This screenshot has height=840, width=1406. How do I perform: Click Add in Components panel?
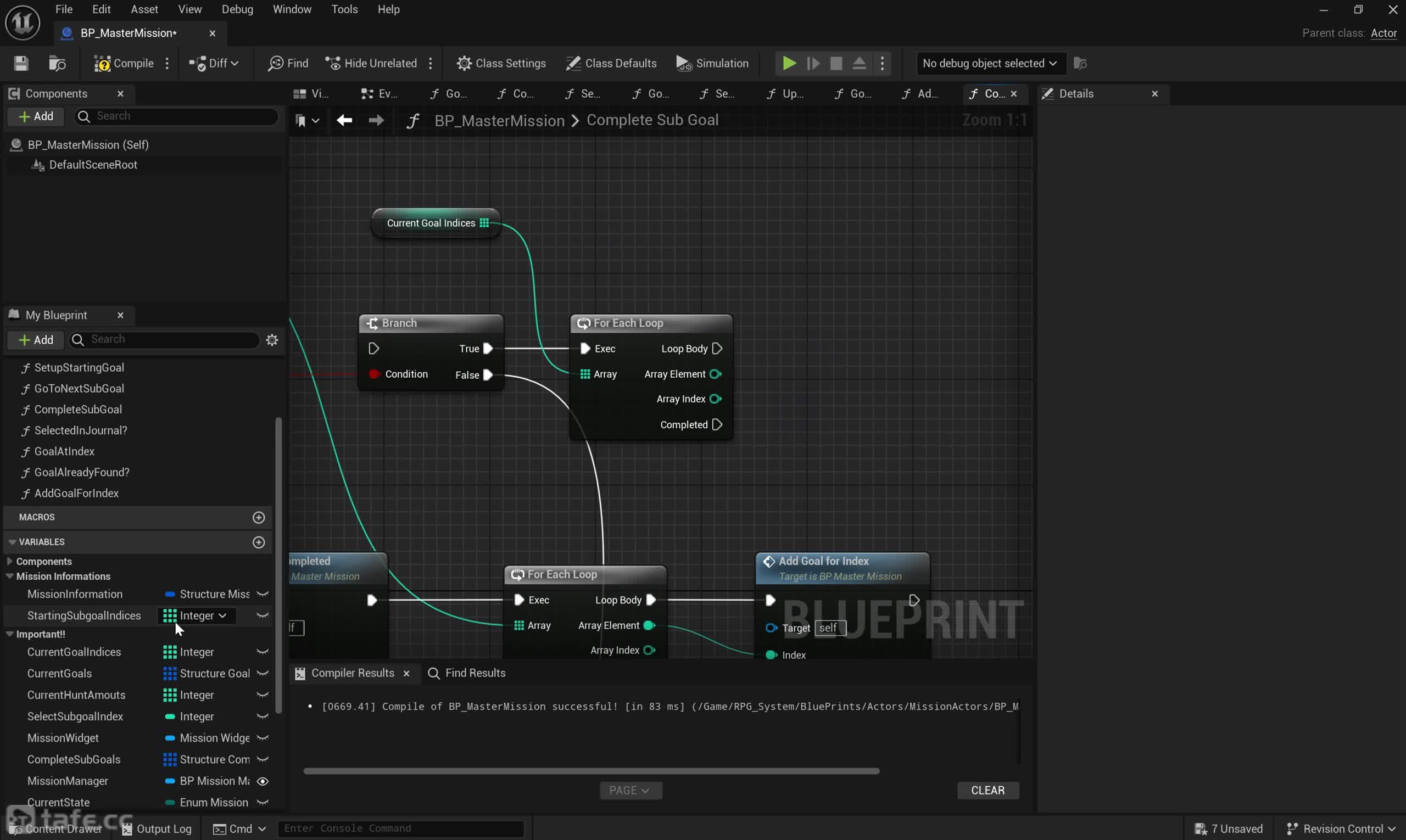click(36, 116)
